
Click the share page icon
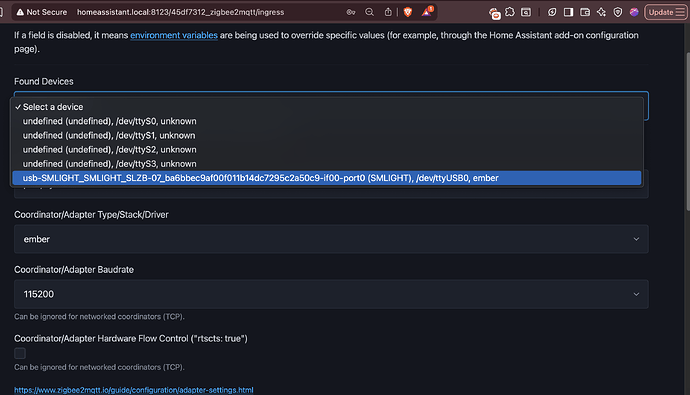coord(388,12)
